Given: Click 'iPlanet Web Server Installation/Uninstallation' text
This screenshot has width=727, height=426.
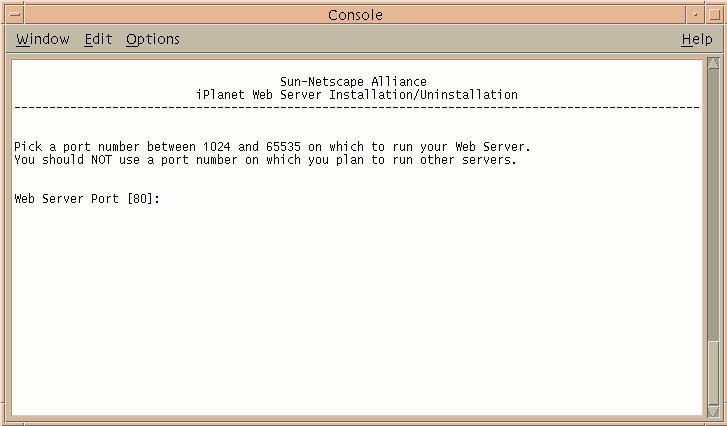Looking at the screenshot, I should [x=357, y=95].
